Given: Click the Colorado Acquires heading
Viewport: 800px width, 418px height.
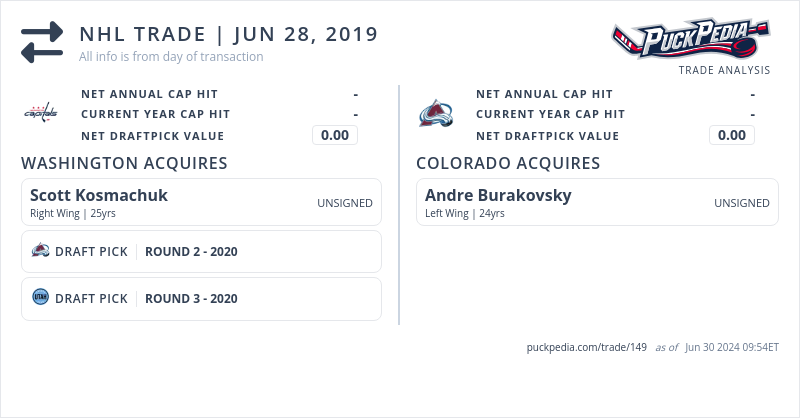Looking at the screenshot, I should pos(508,163).
